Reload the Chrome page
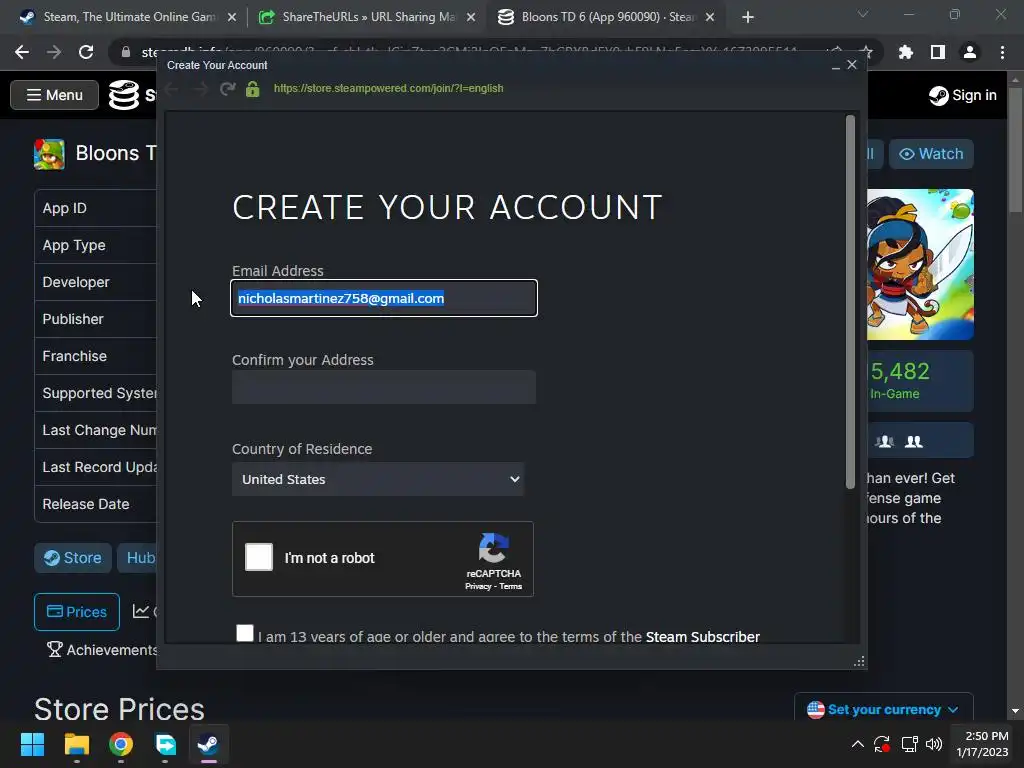 pos(86,52)
